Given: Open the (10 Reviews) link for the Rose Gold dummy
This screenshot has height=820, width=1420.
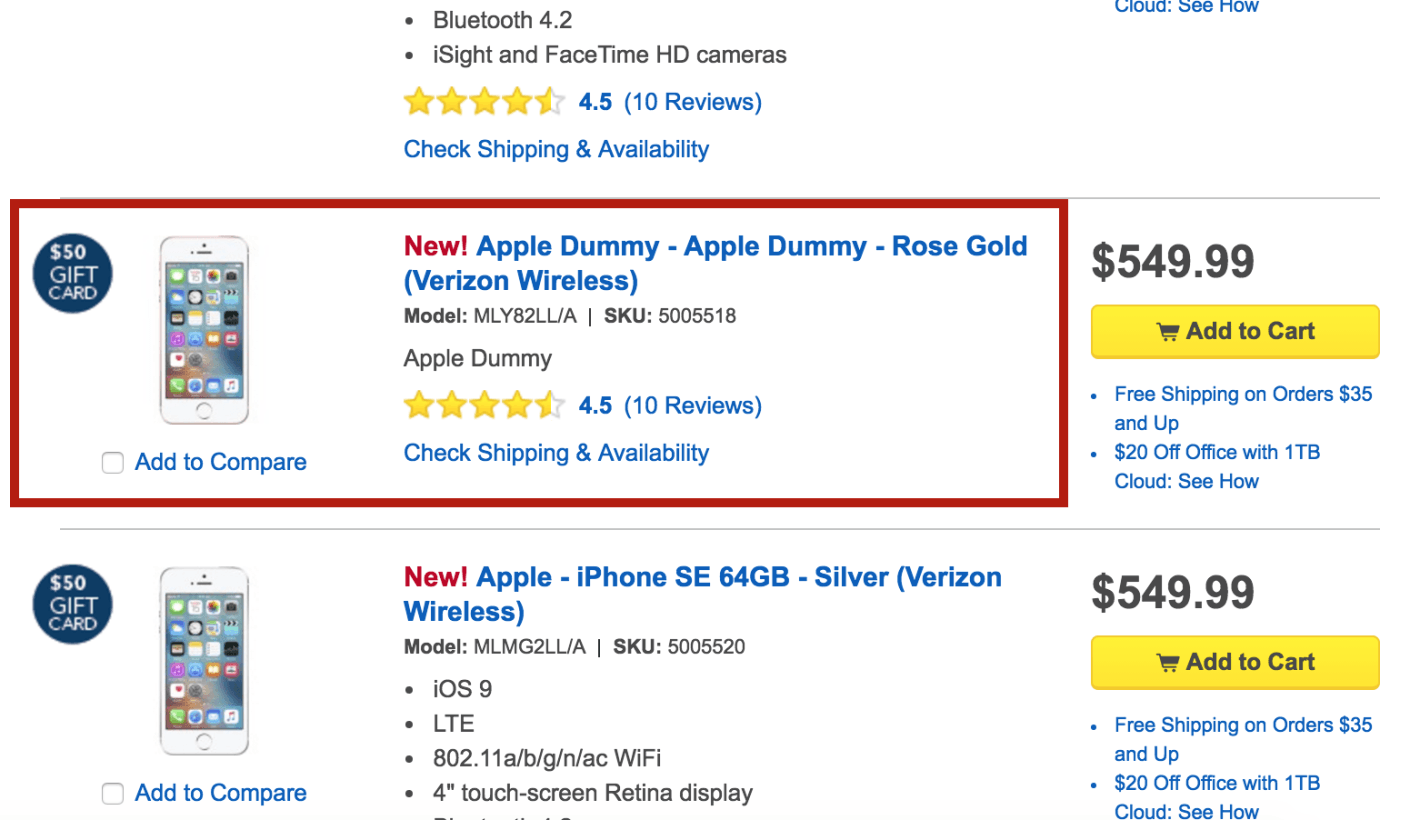Looking at the screenshot, I should coord(692,405).
